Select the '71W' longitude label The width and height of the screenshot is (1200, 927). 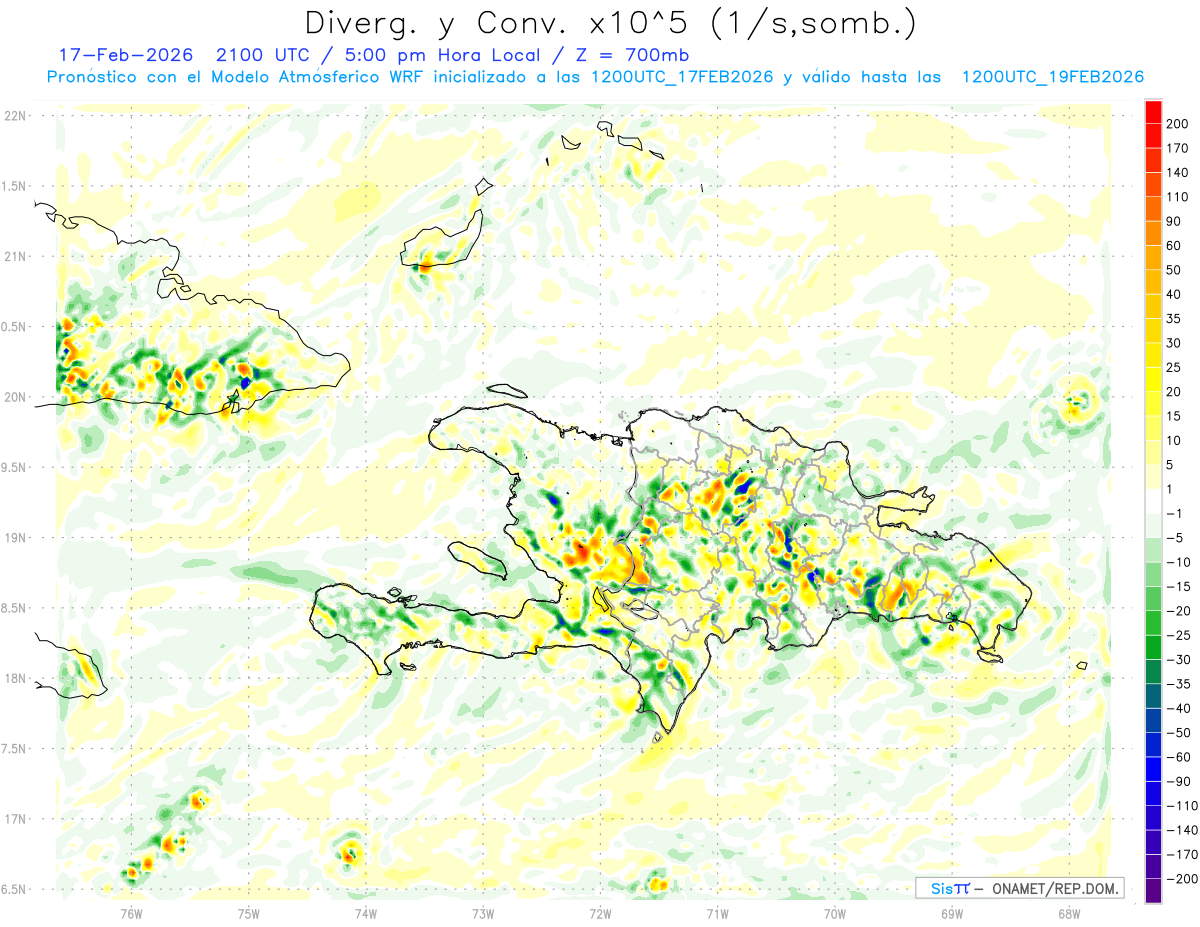tap(717, 913)
